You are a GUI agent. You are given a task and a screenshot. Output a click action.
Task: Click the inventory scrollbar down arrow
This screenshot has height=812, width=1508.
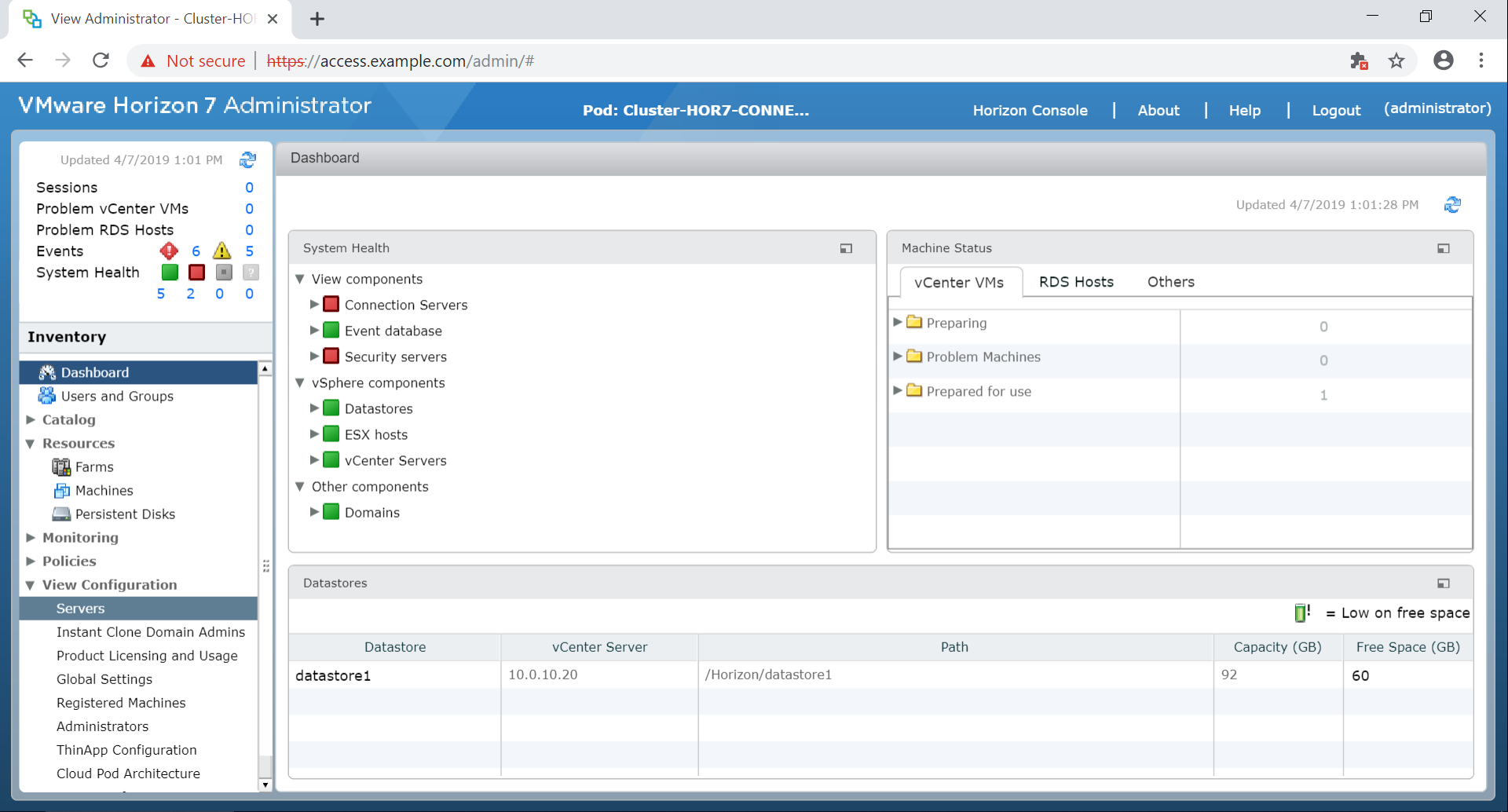[x=265, y=785]
